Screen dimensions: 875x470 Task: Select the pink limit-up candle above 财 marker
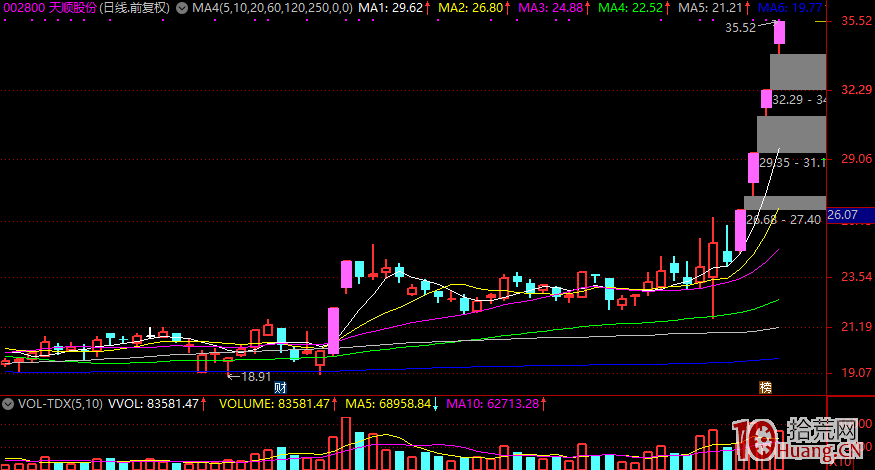pos(333,330)
